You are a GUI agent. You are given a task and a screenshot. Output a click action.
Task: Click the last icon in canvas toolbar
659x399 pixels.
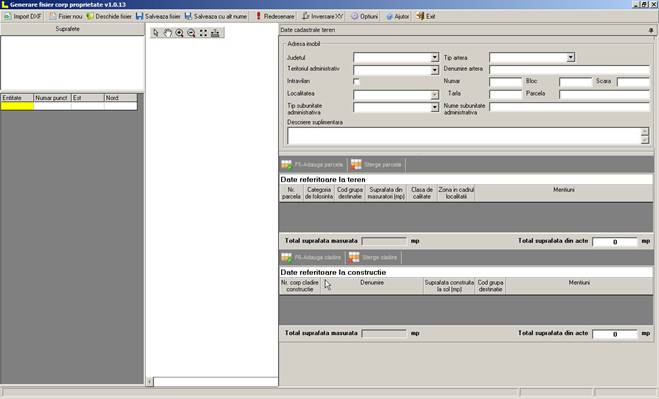coord(215,33)
